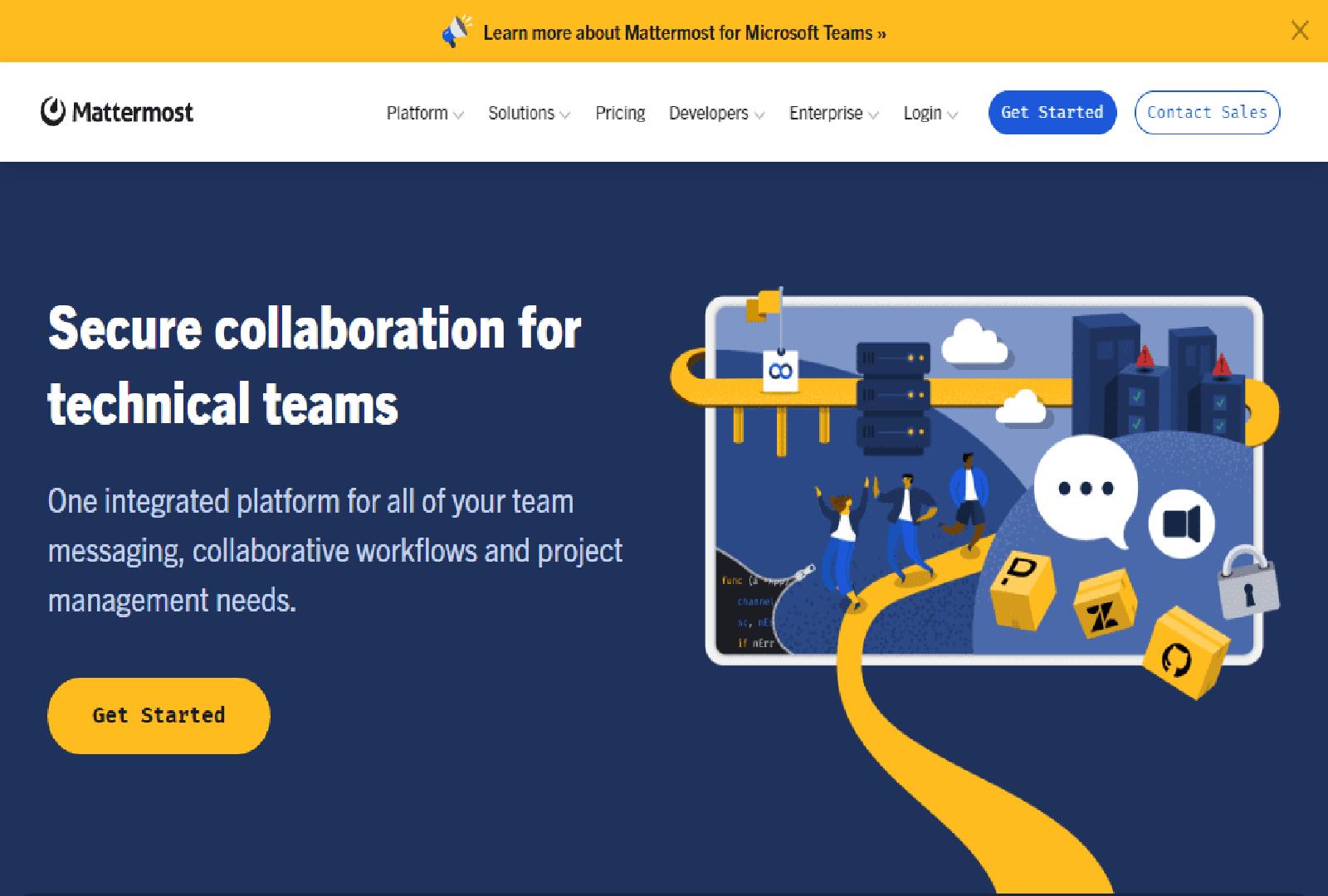The width and height of the screenshot is (1328, 896).
Task: Expand the Platform dropdown menu
Action: (x=425, y=113)
